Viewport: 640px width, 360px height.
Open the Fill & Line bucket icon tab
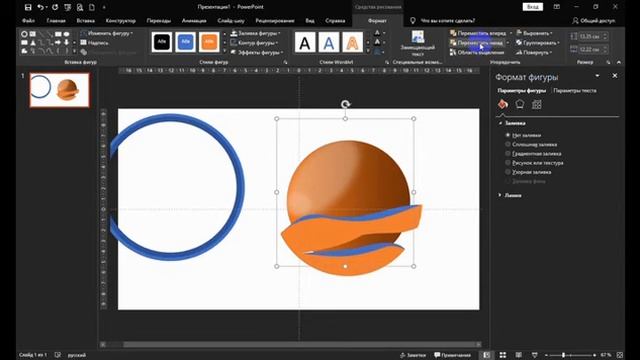(x=503, y=104)
